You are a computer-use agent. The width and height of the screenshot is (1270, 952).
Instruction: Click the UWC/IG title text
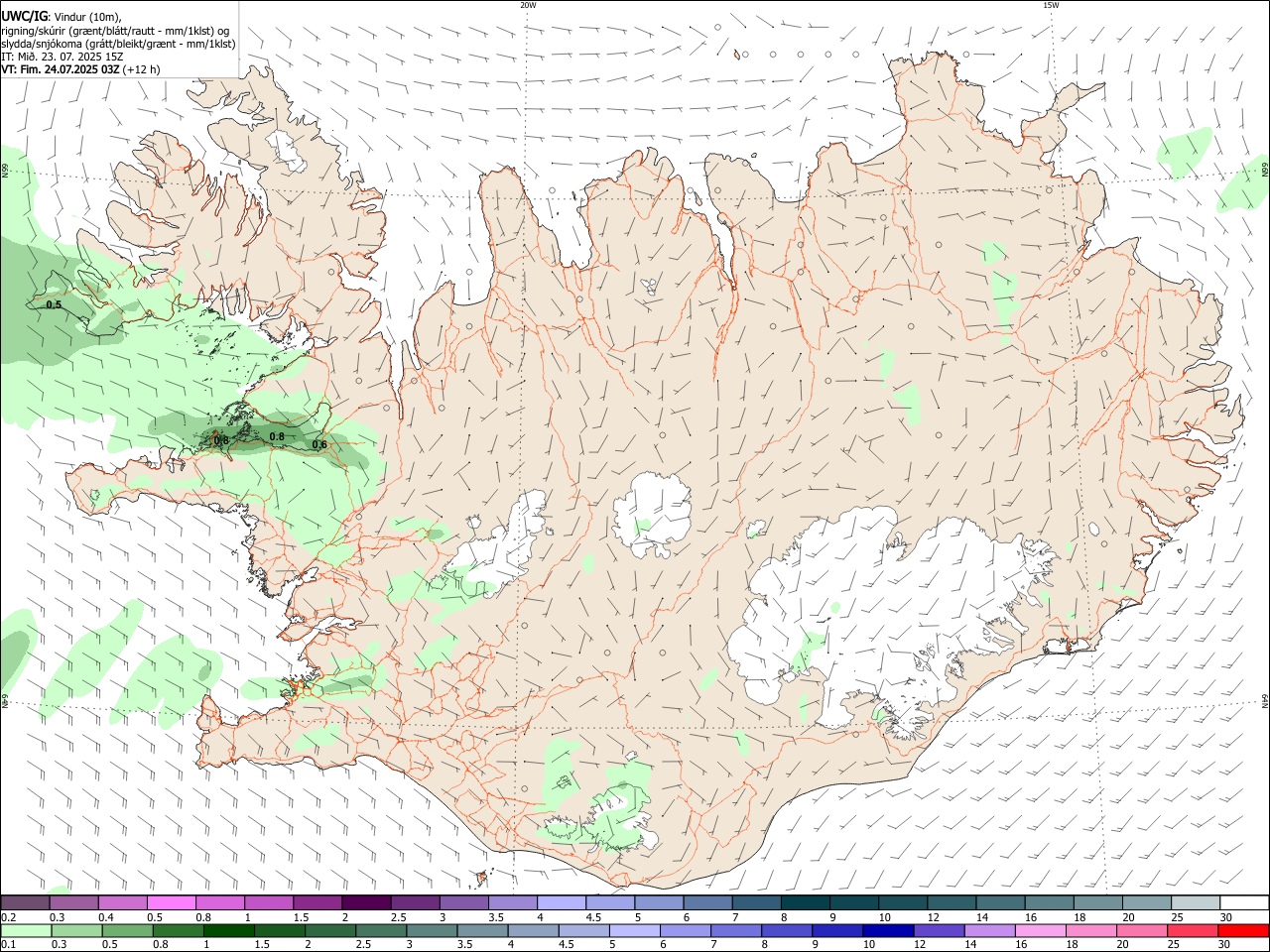(26, 16)
